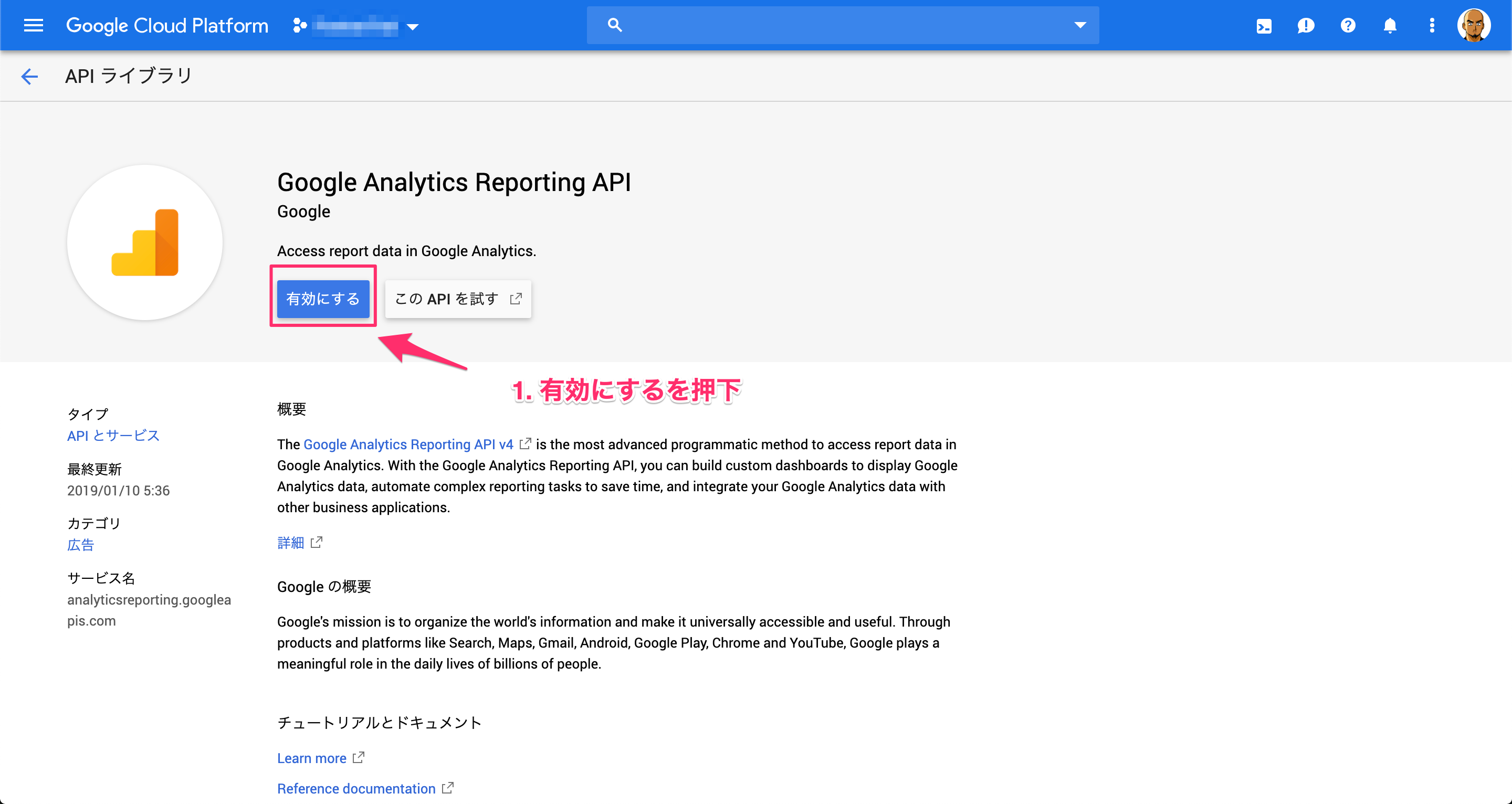The height and width of the screenshot is (804, 1512).
Task: Open the project selector dropdown
Action: point(356,26)
